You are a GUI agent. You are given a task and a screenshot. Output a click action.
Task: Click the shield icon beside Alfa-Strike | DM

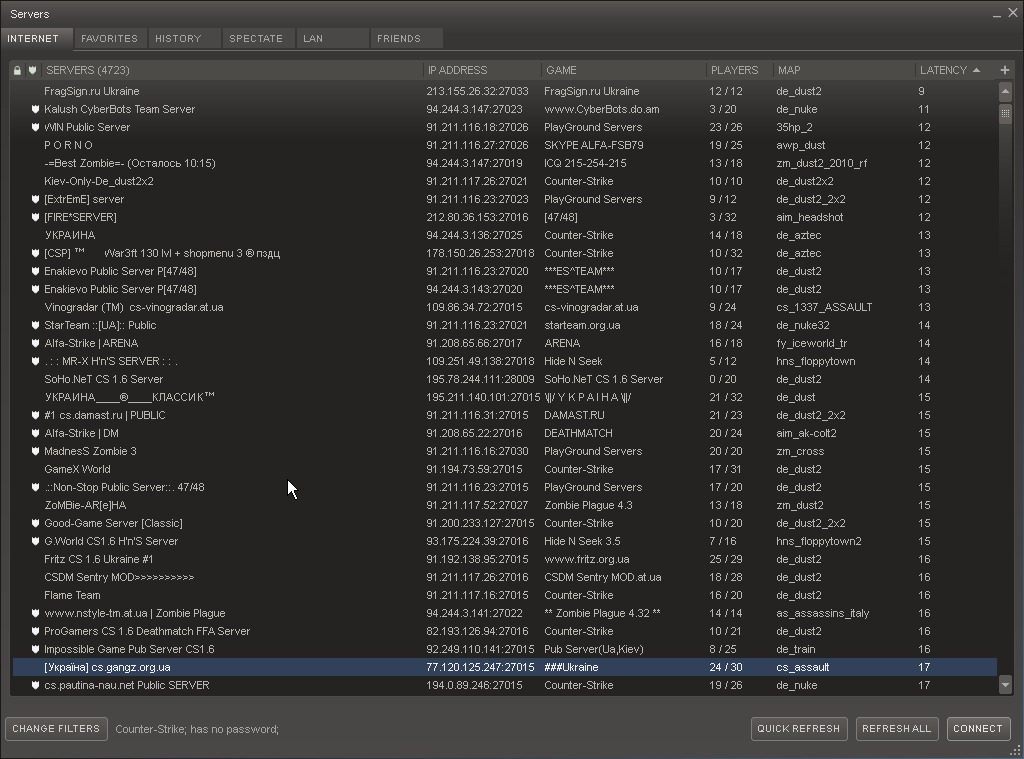point(35,433)
